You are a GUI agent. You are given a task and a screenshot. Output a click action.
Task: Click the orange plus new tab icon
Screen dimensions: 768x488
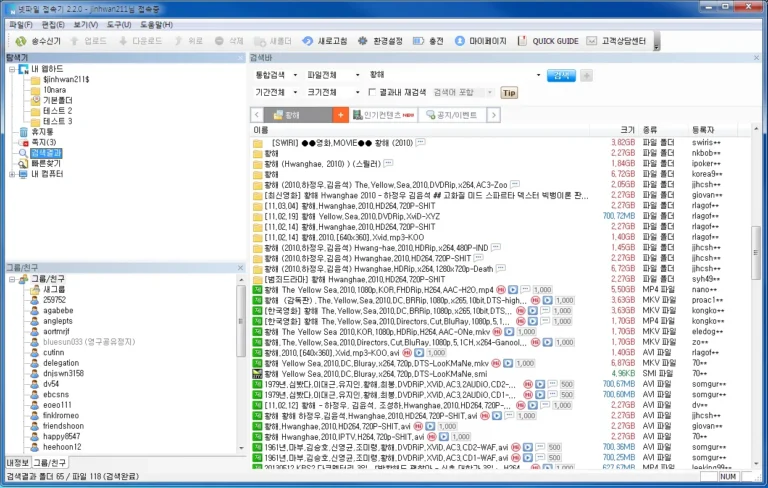point(341,115)
